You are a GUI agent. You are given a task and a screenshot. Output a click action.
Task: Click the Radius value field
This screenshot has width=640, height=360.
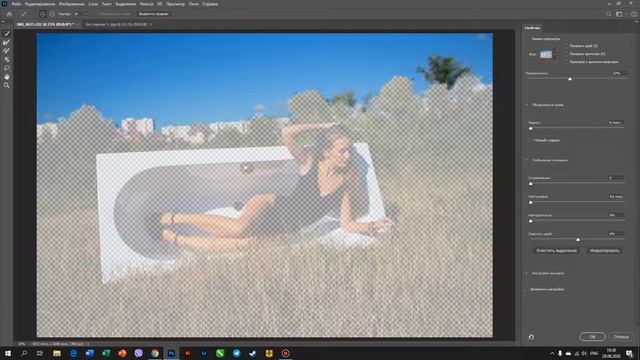pos(615,122)
